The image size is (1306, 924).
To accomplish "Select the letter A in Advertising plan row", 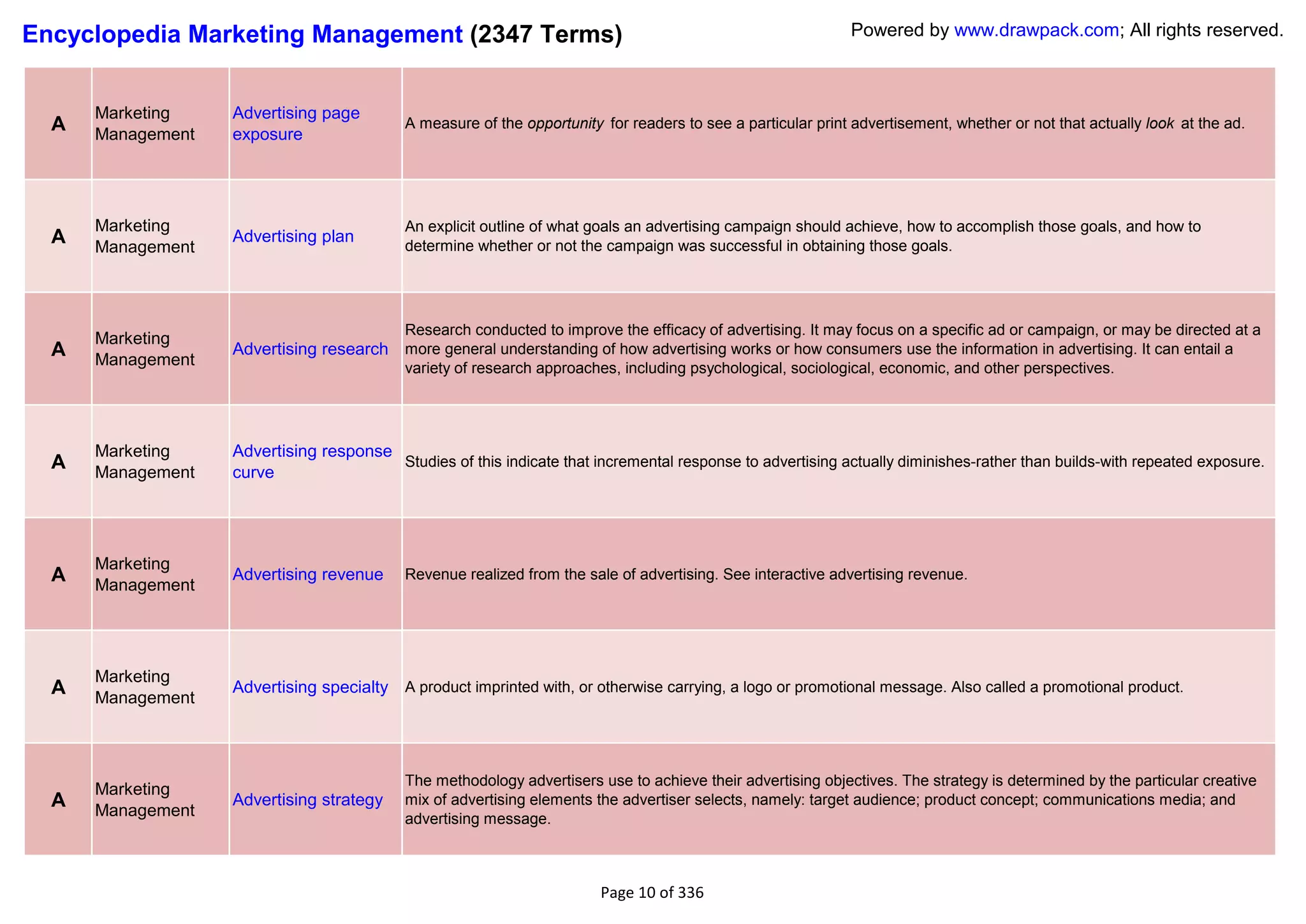I will tap(58, 237).
